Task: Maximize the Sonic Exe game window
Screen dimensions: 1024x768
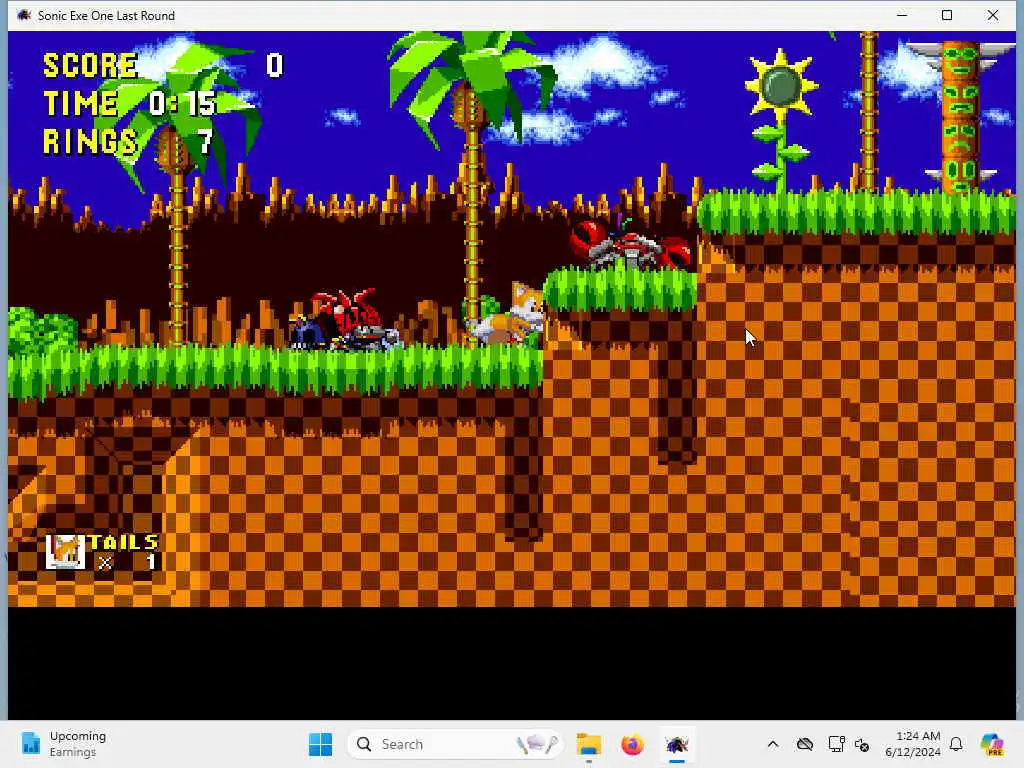Action: point(947,15)
